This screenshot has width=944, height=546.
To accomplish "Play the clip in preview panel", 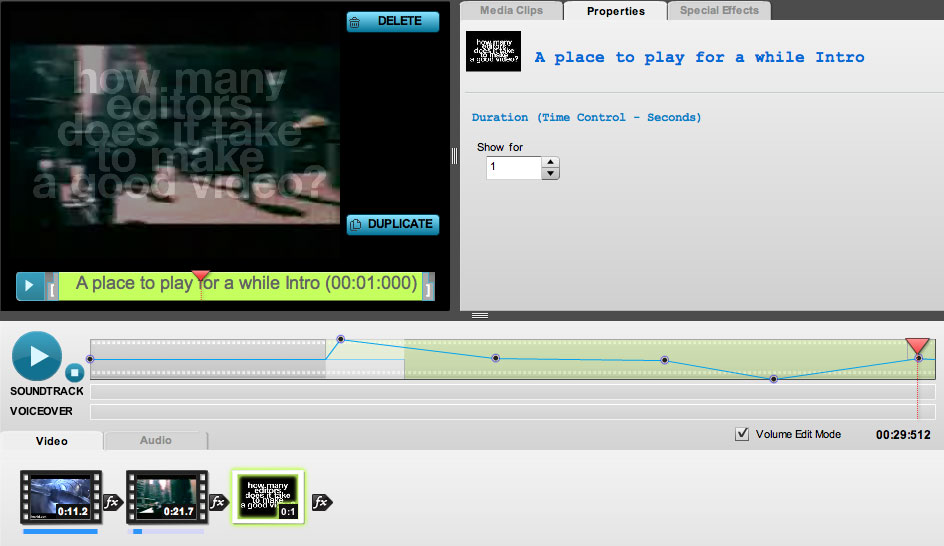I will 29,286.
